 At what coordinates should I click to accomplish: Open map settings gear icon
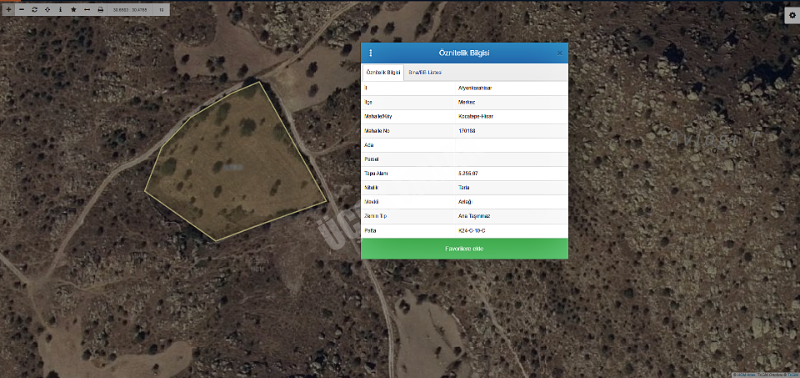pos(791,16)
